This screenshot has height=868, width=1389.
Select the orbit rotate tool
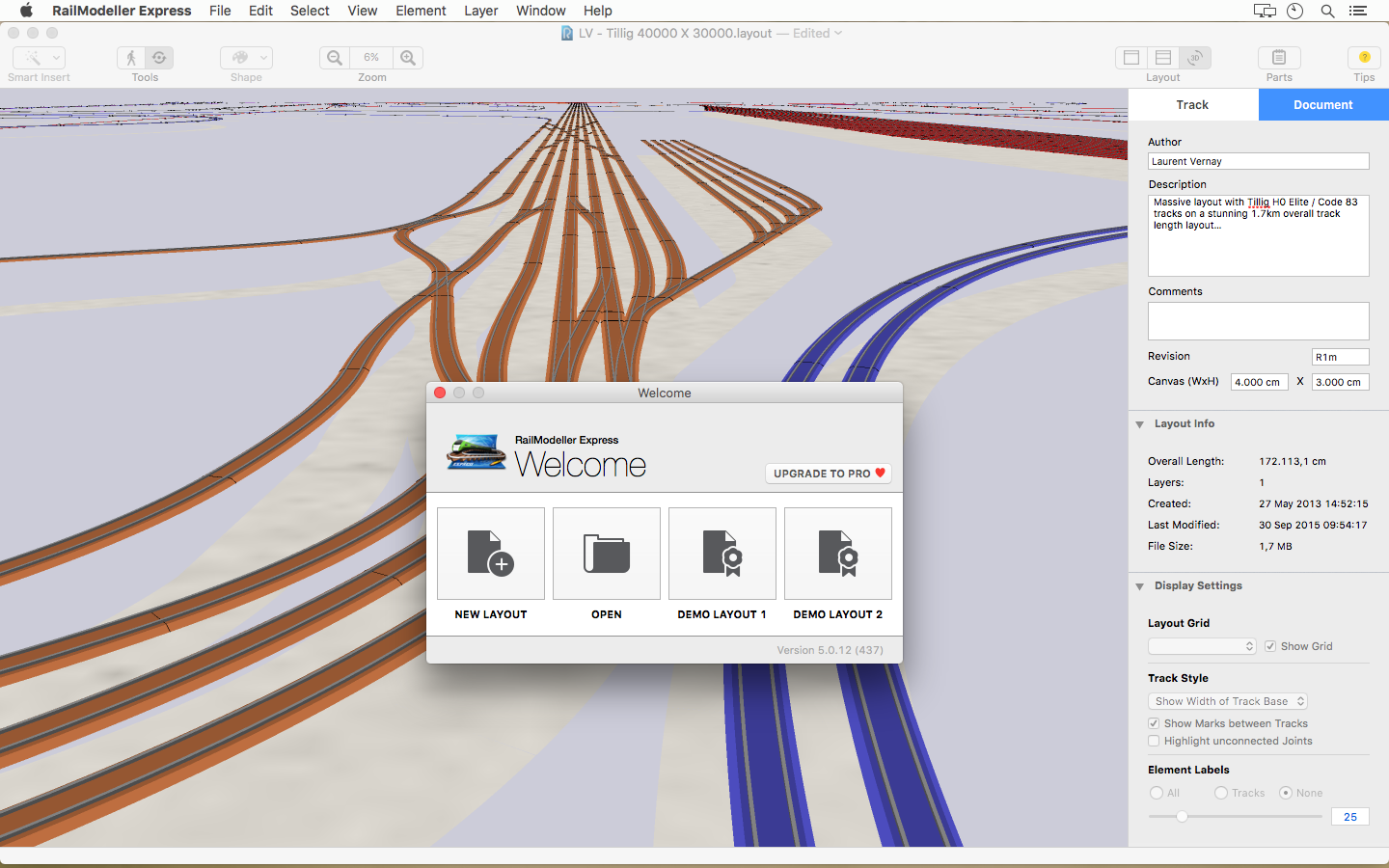pyautogui.click(x=159, y=58)
